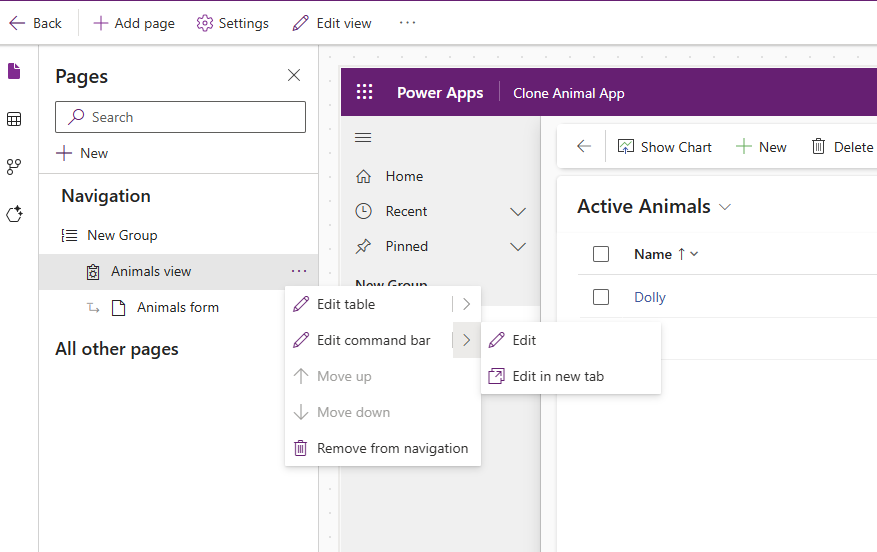Select Edit in the submenu

point(570,340)
